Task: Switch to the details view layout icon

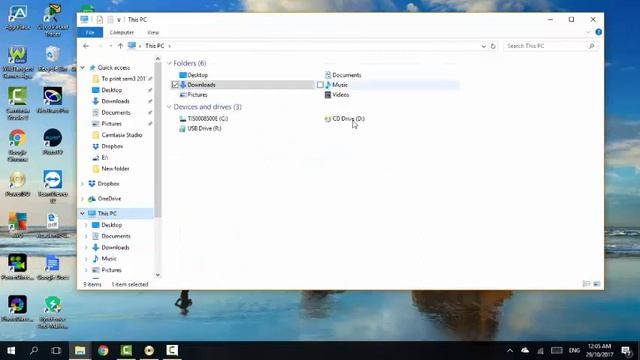Action: tap(587, 284)
